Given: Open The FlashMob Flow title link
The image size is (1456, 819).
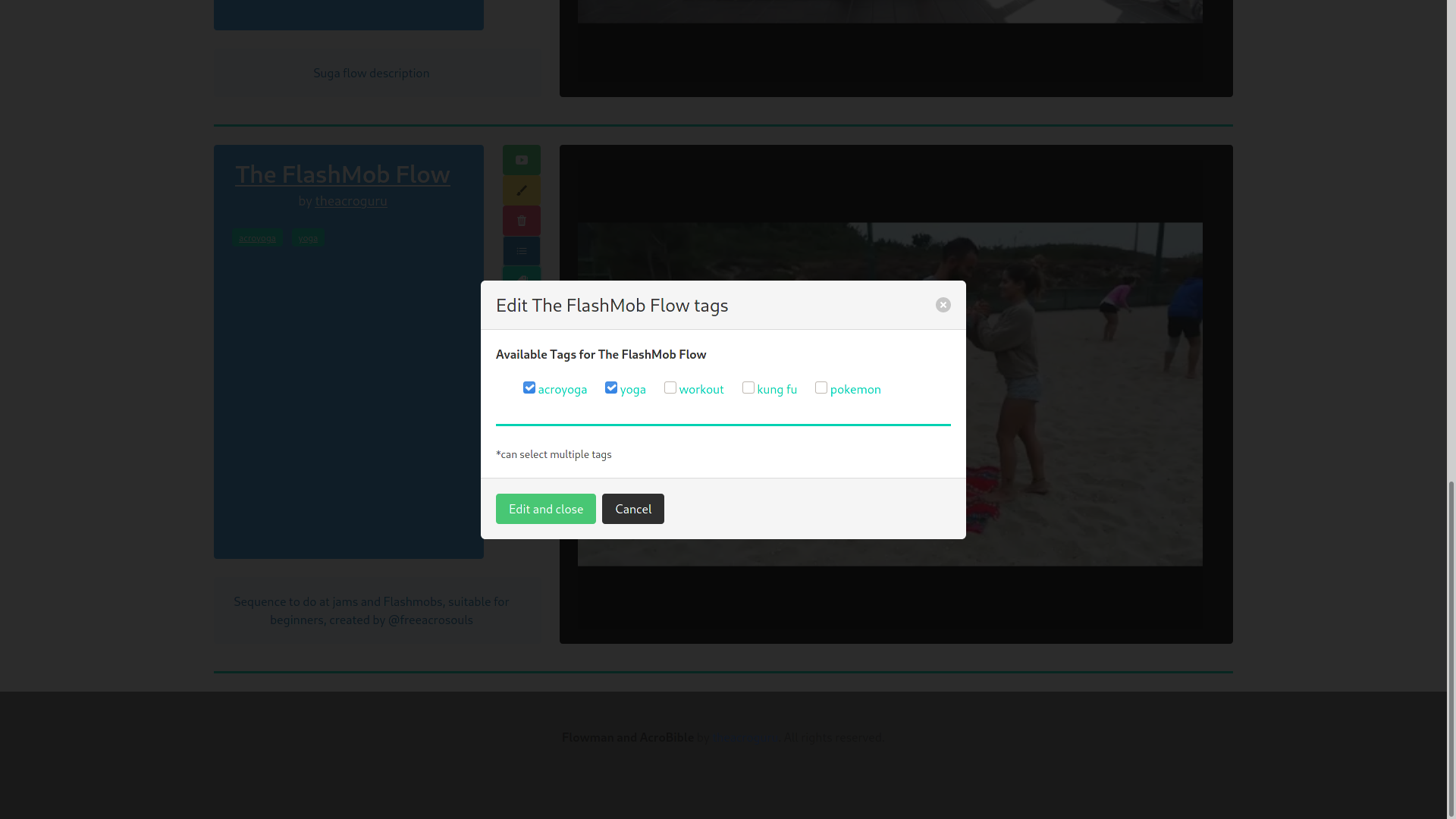Looking at the screenshot, I should [x=342, y=174].
